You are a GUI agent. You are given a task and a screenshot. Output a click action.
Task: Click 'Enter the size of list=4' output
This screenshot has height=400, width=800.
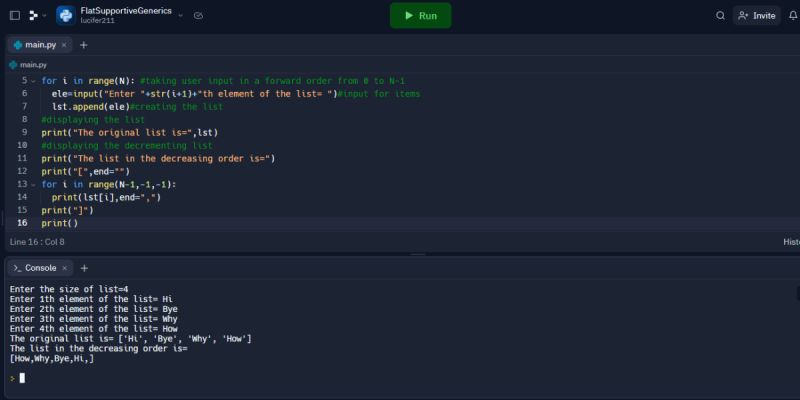(x=69, y=289)
